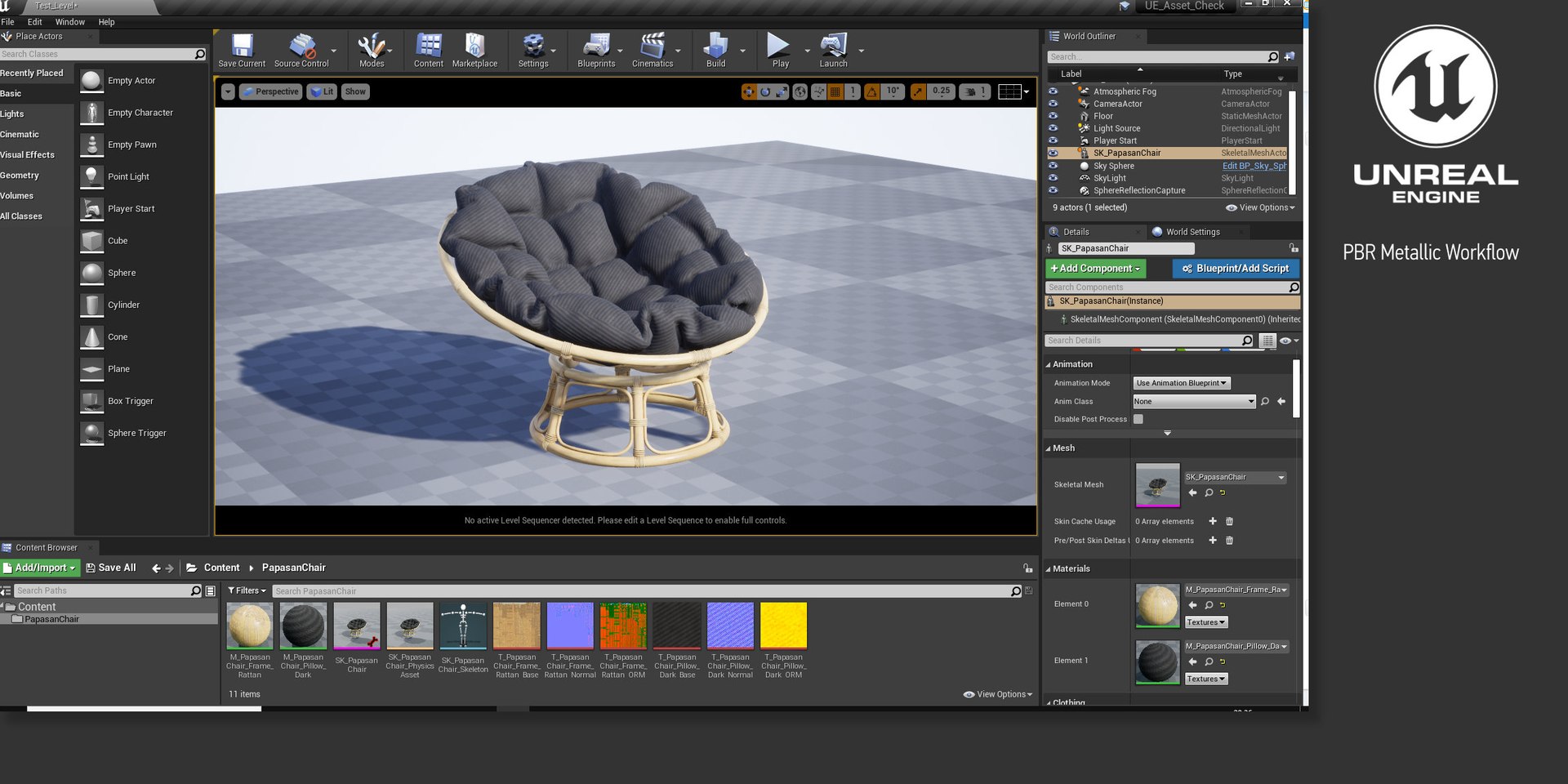
Task: Toggle the Lit view mode button
Action: tap(322, 91)
